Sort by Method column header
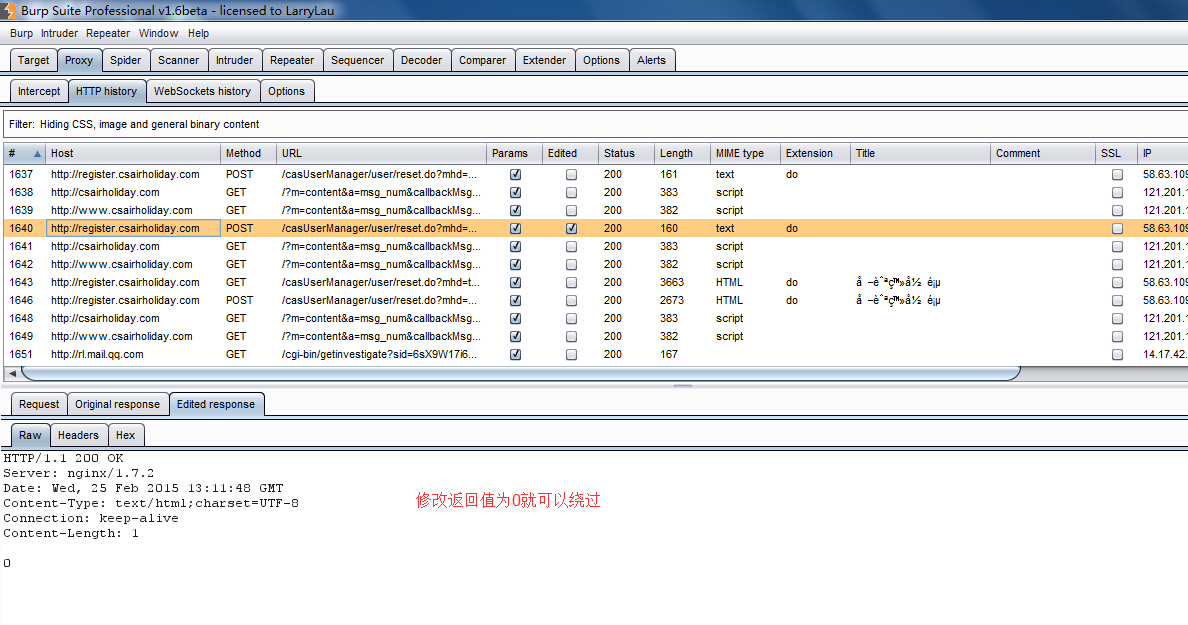The width and height of the screenshot is (1188, 625). tap(248, 153)
